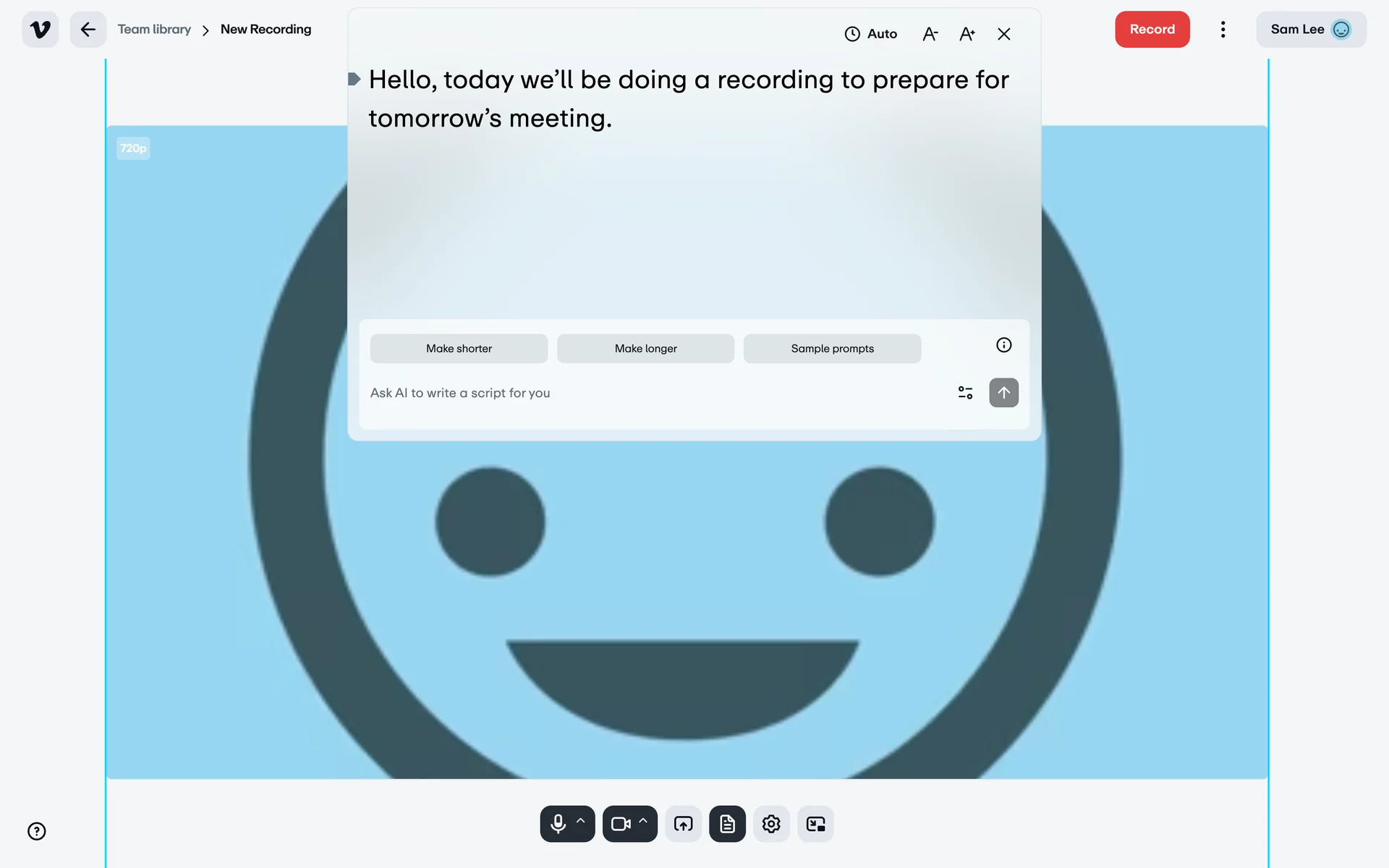Open AI script info icon
The width and height of the screenshot is (1389, 868).
click(x=1003, y=345)
